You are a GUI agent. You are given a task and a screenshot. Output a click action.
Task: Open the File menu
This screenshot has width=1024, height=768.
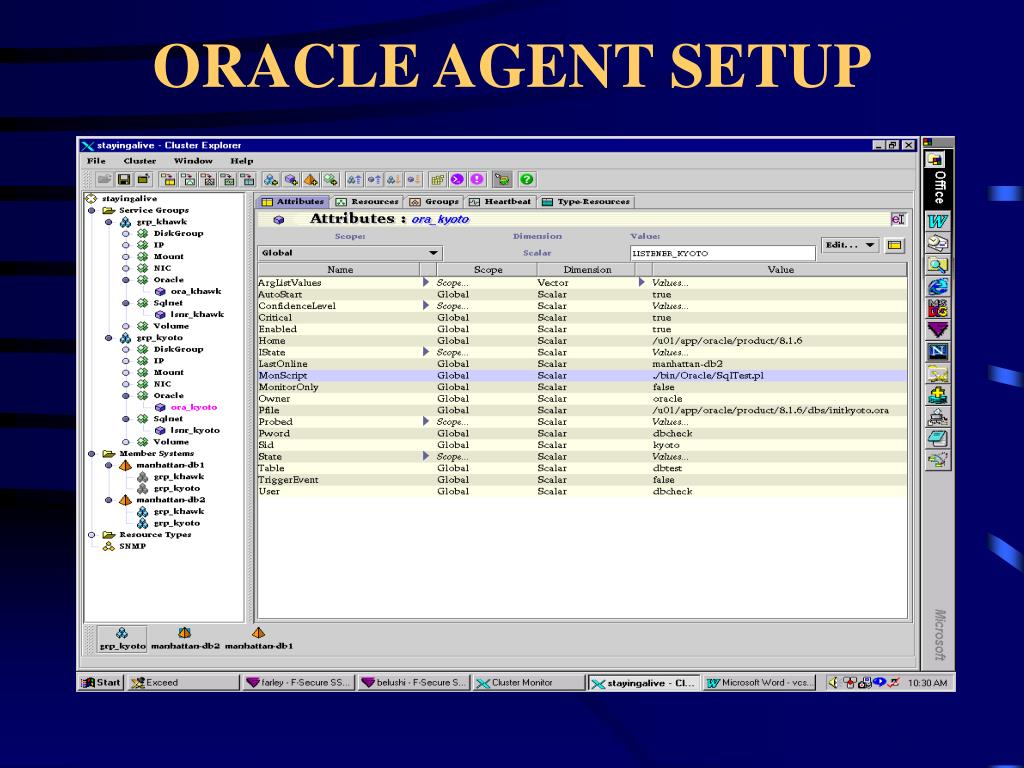96,161
